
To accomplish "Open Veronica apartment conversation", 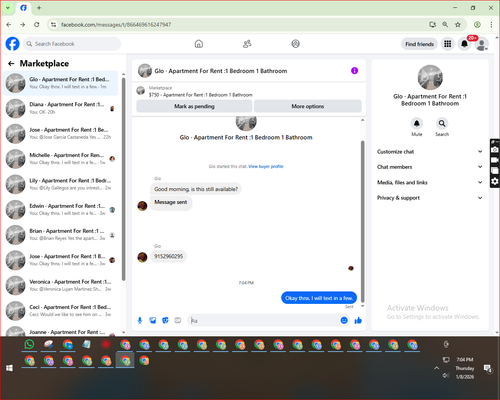I will pos(61,285).
